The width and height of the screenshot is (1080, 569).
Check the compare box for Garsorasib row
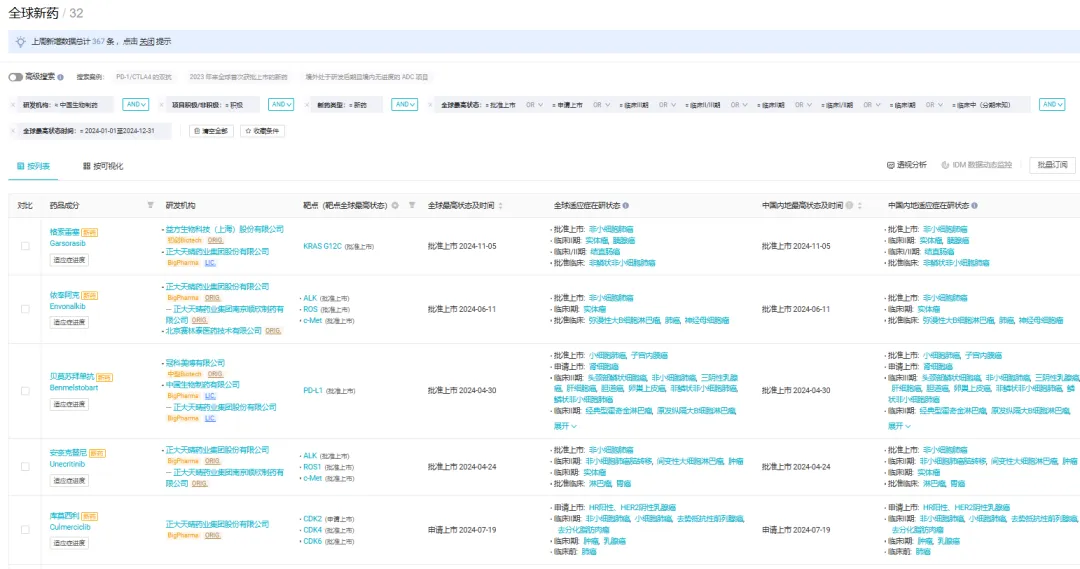pos(25,246)
